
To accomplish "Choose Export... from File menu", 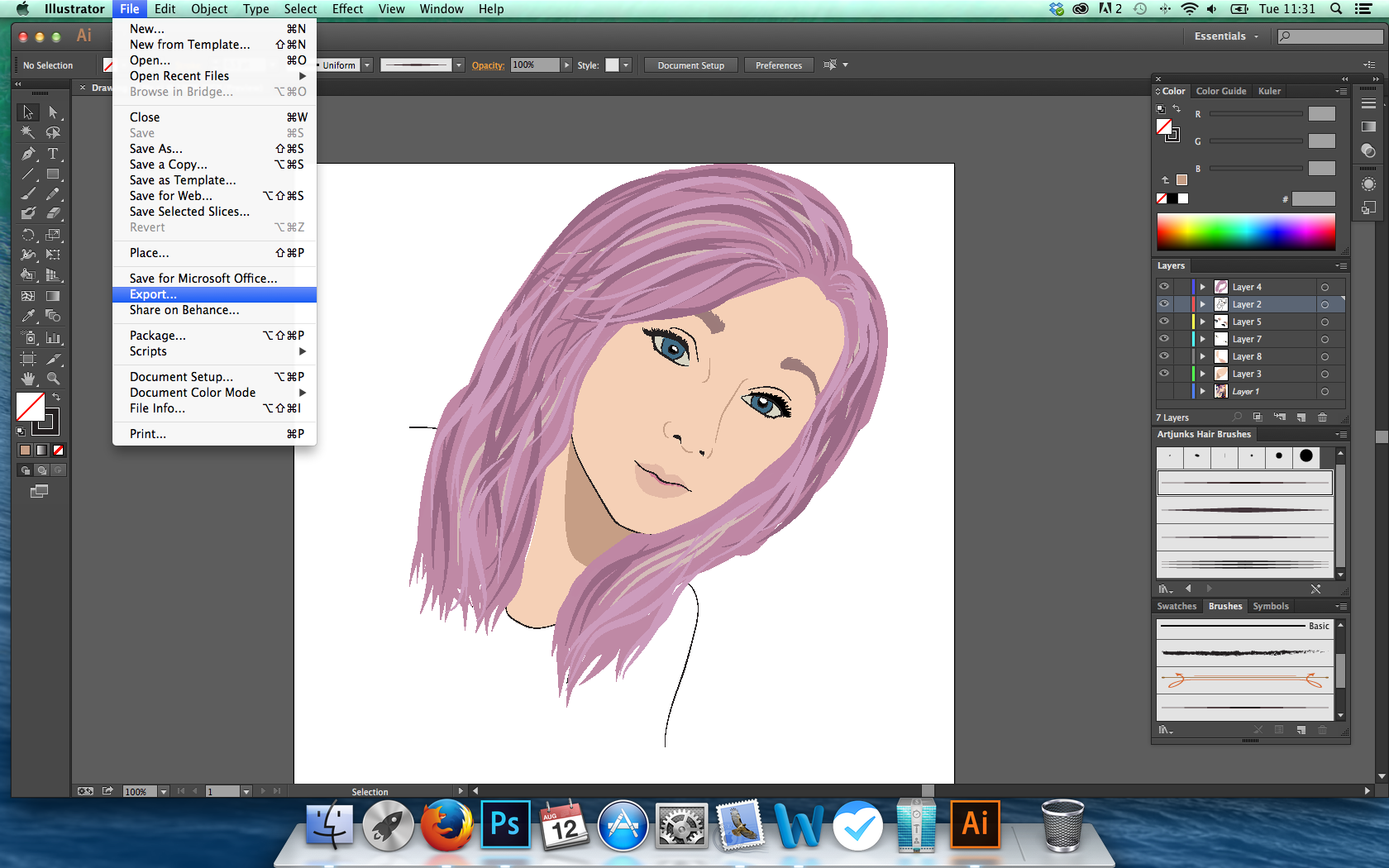I will [x=214, y=294].
